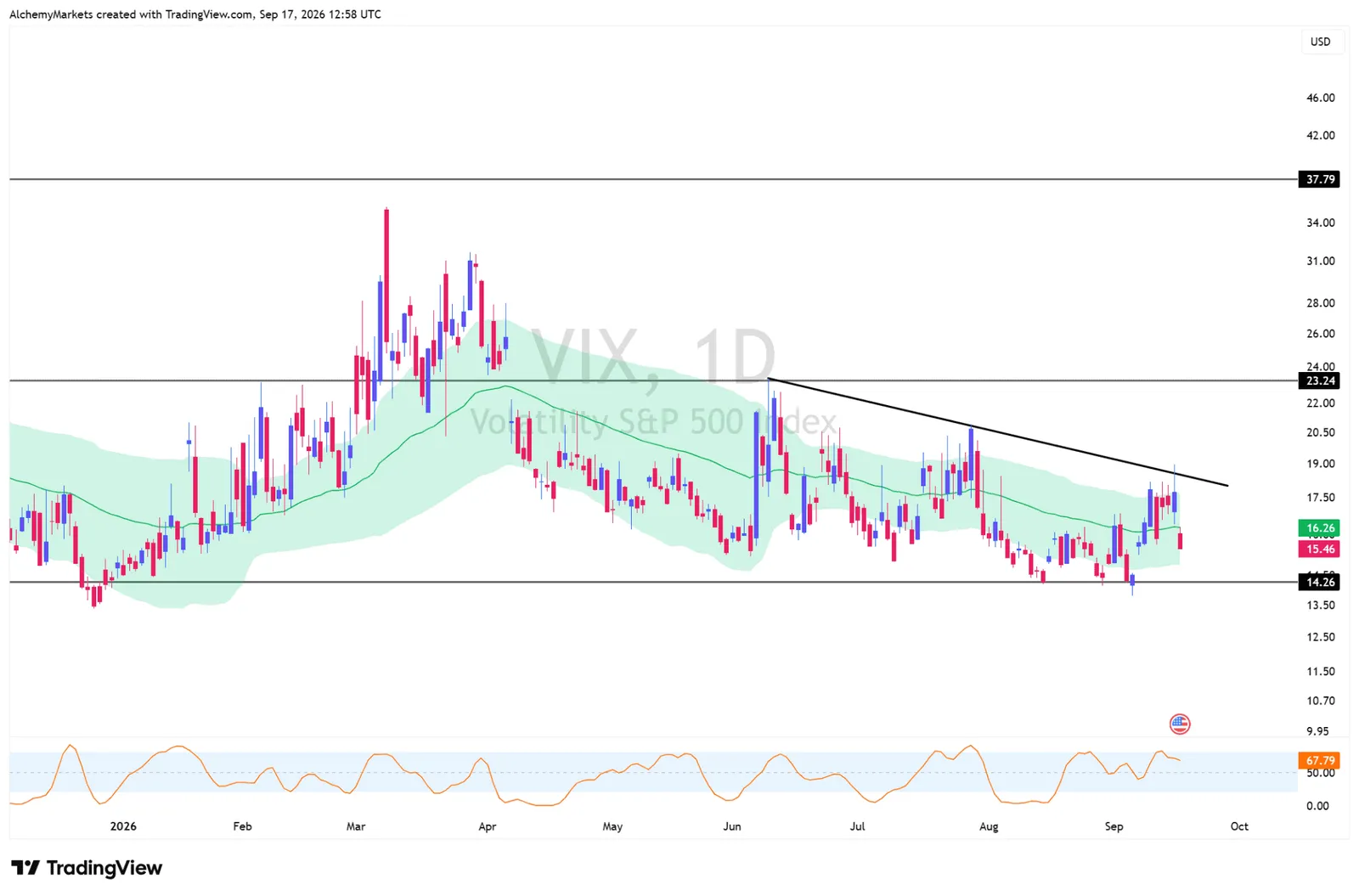
Task: Click the 10.70 price axis label
Action: (1320, 701)
